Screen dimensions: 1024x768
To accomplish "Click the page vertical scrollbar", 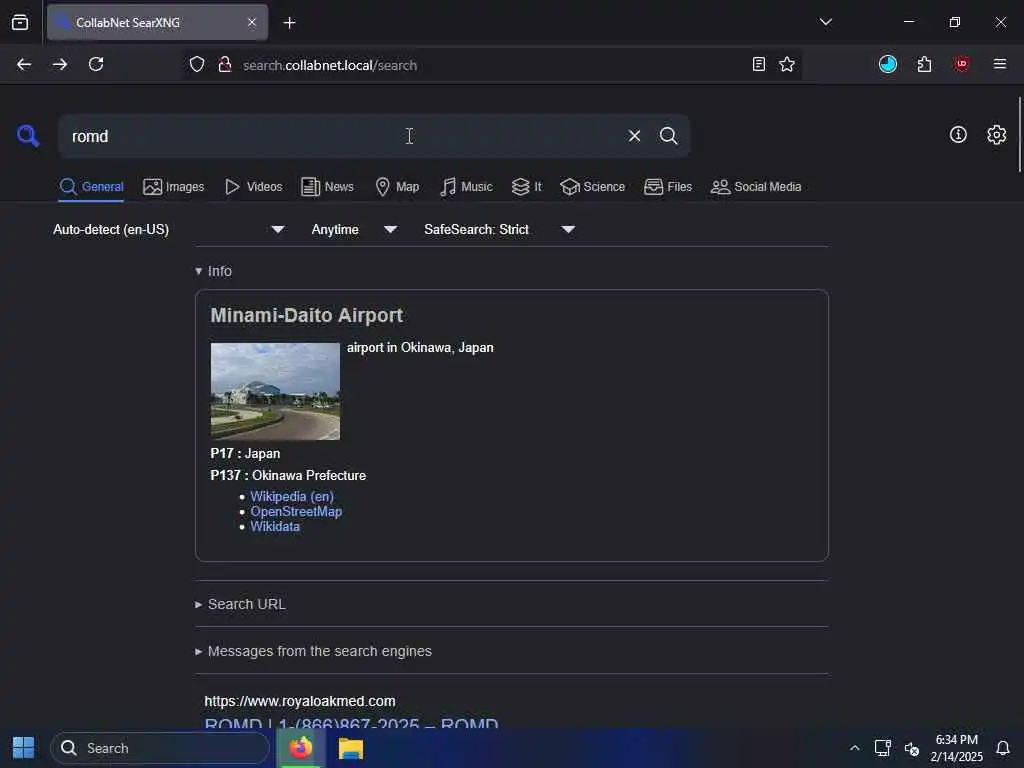I will (x=1019, y=135).
